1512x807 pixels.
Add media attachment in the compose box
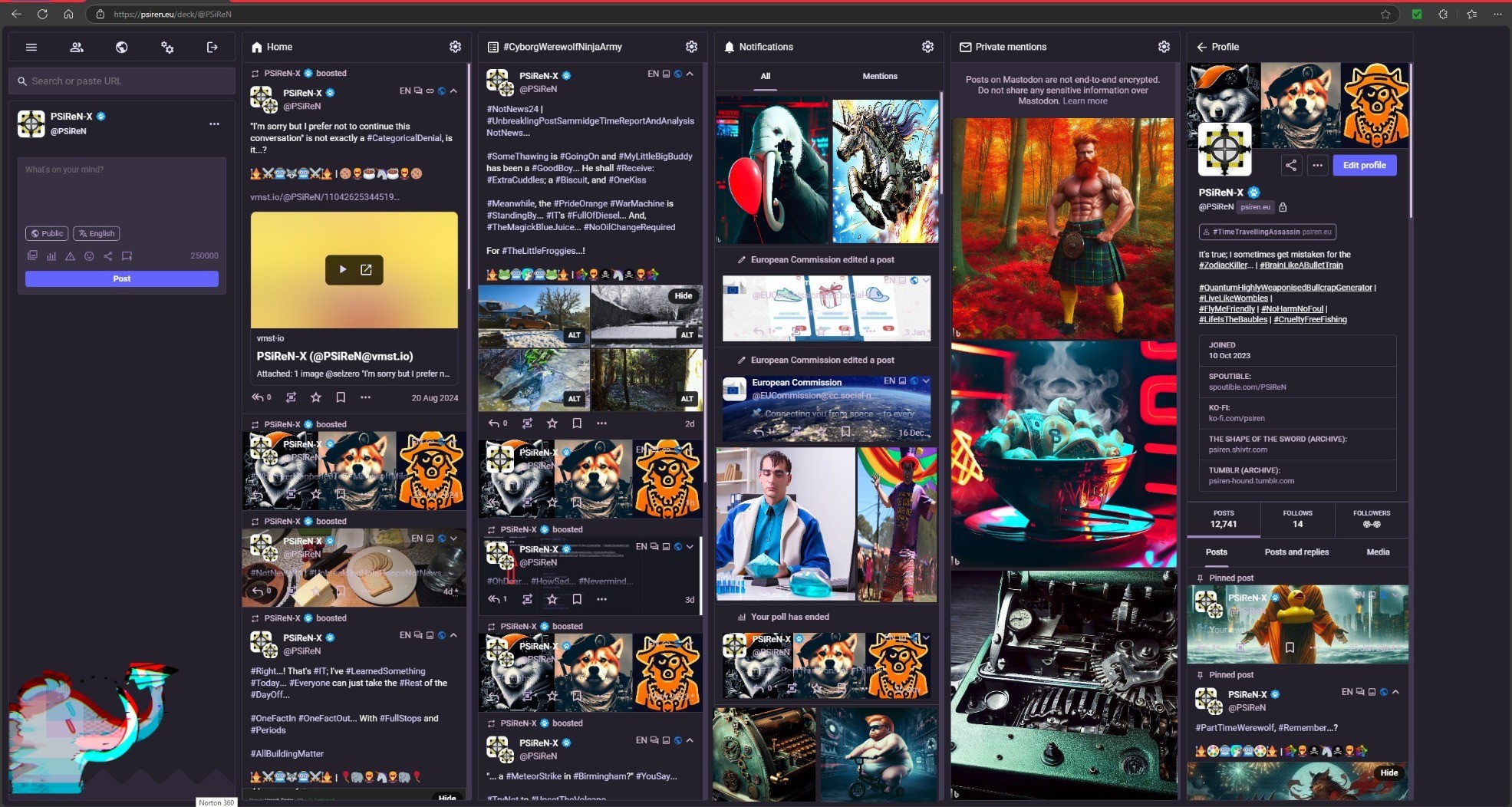click(x=32, y=256)
